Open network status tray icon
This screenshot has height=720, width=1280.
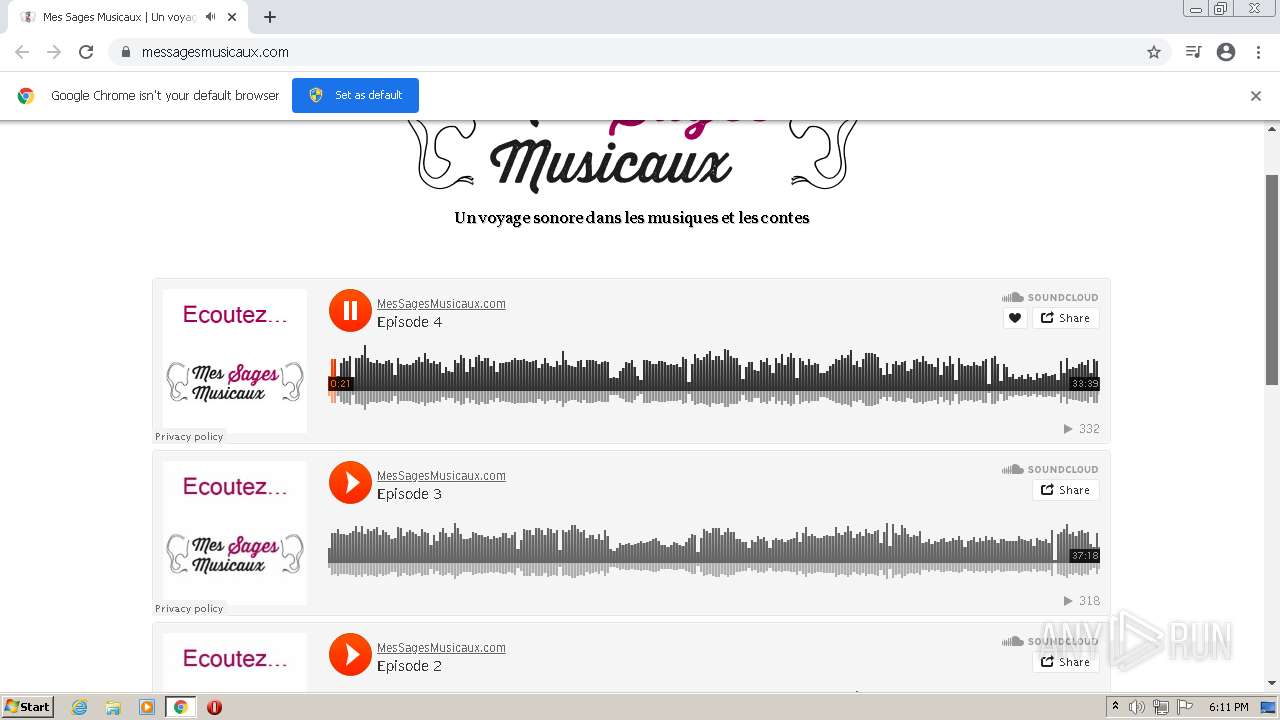[1161, 707]
